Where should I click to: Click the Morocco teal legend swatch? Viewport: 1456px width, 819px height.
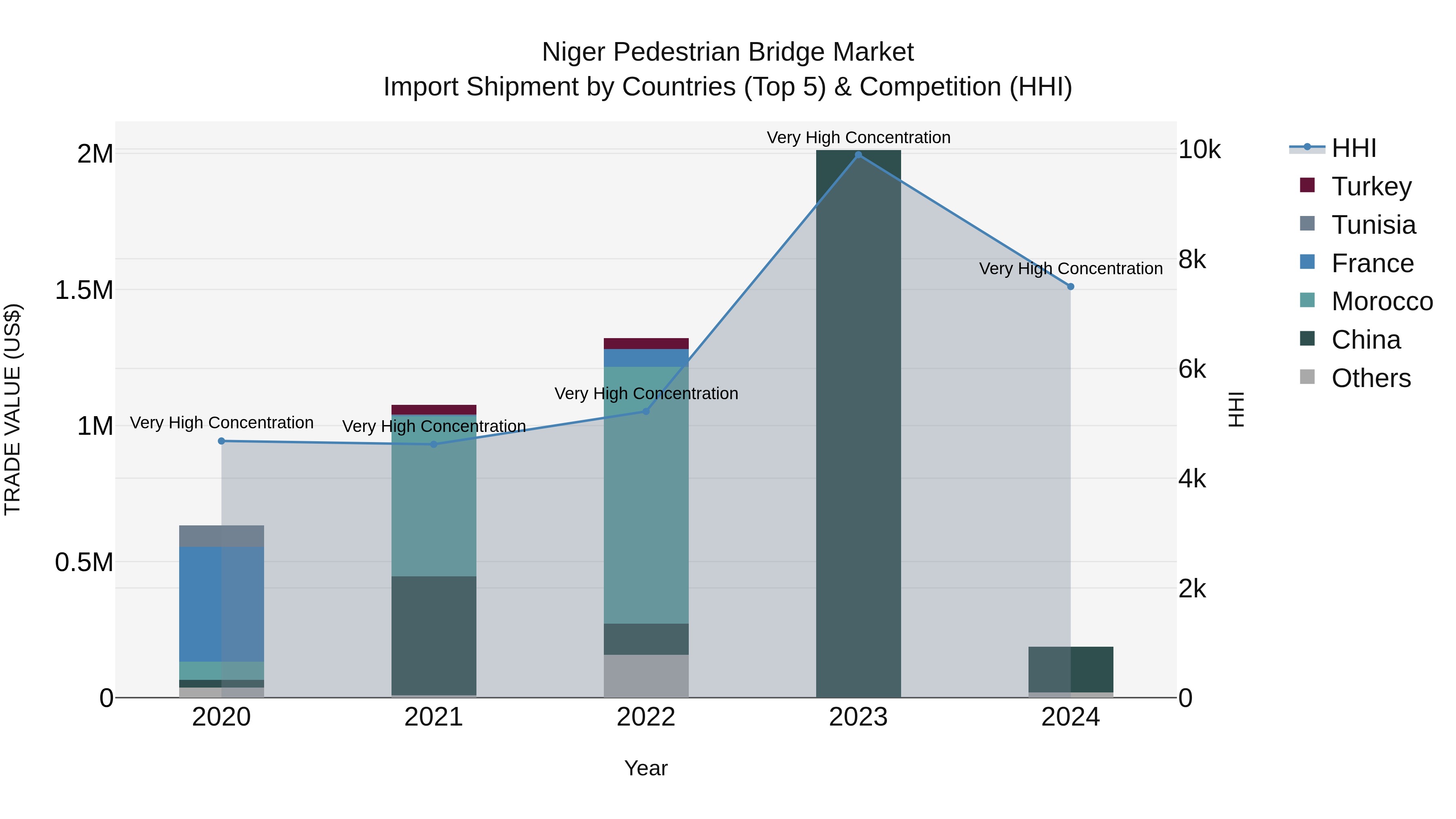[x=1307, y=300]
